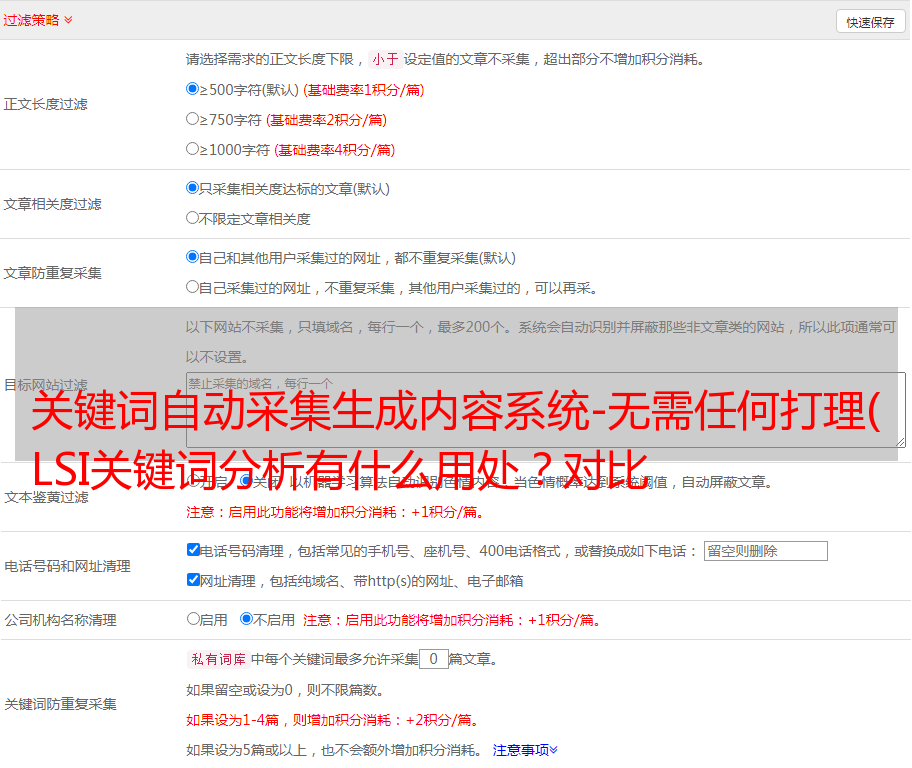Toggle the 网址清理 checkbox

(193, 580)
